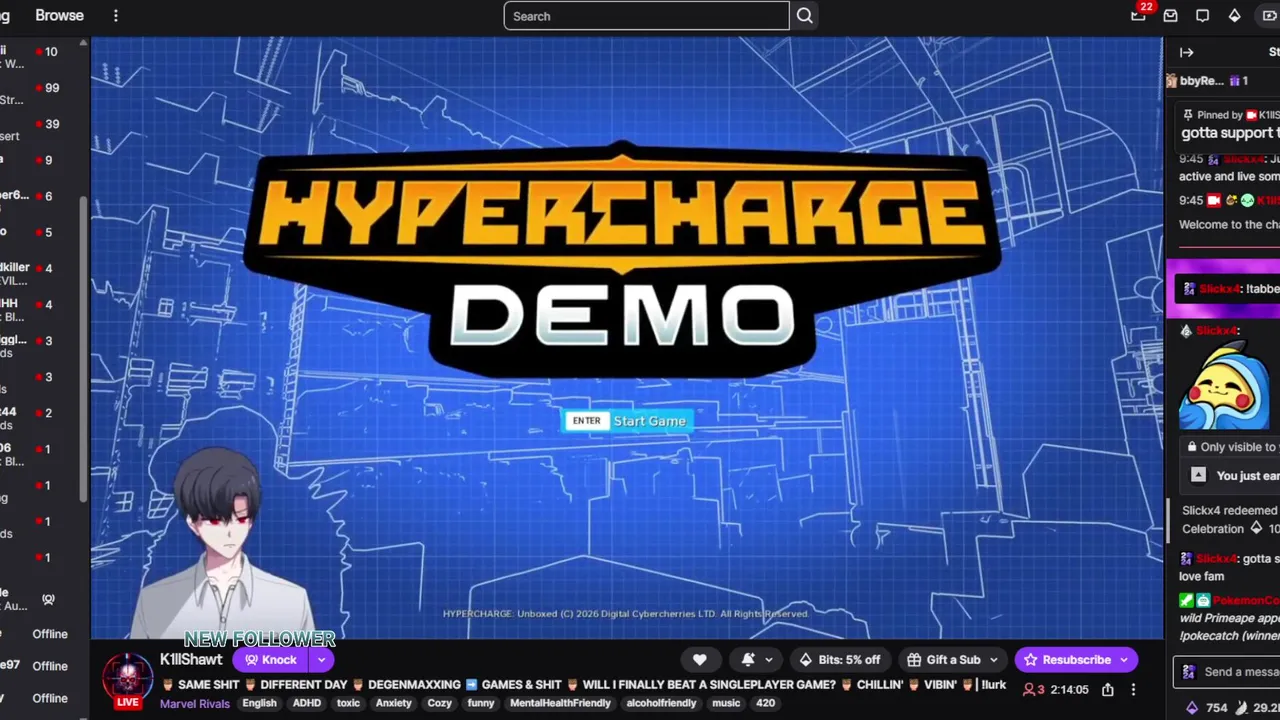Screen dimensions: 1280x720
Task: Open the notifications mail icon
Action: coord(1170,16)
